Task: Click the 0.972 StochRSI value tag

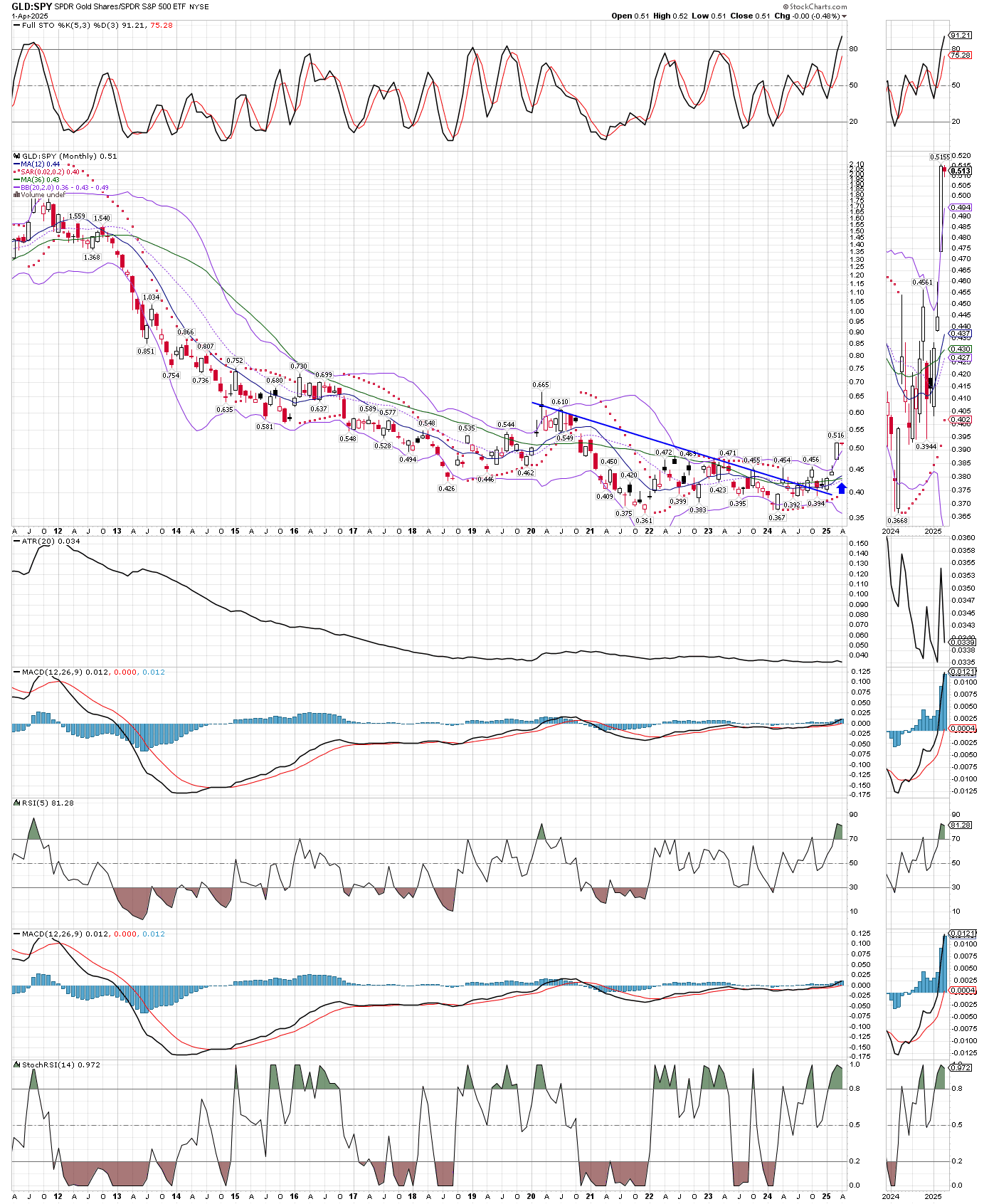Action: coord(961,1068)
